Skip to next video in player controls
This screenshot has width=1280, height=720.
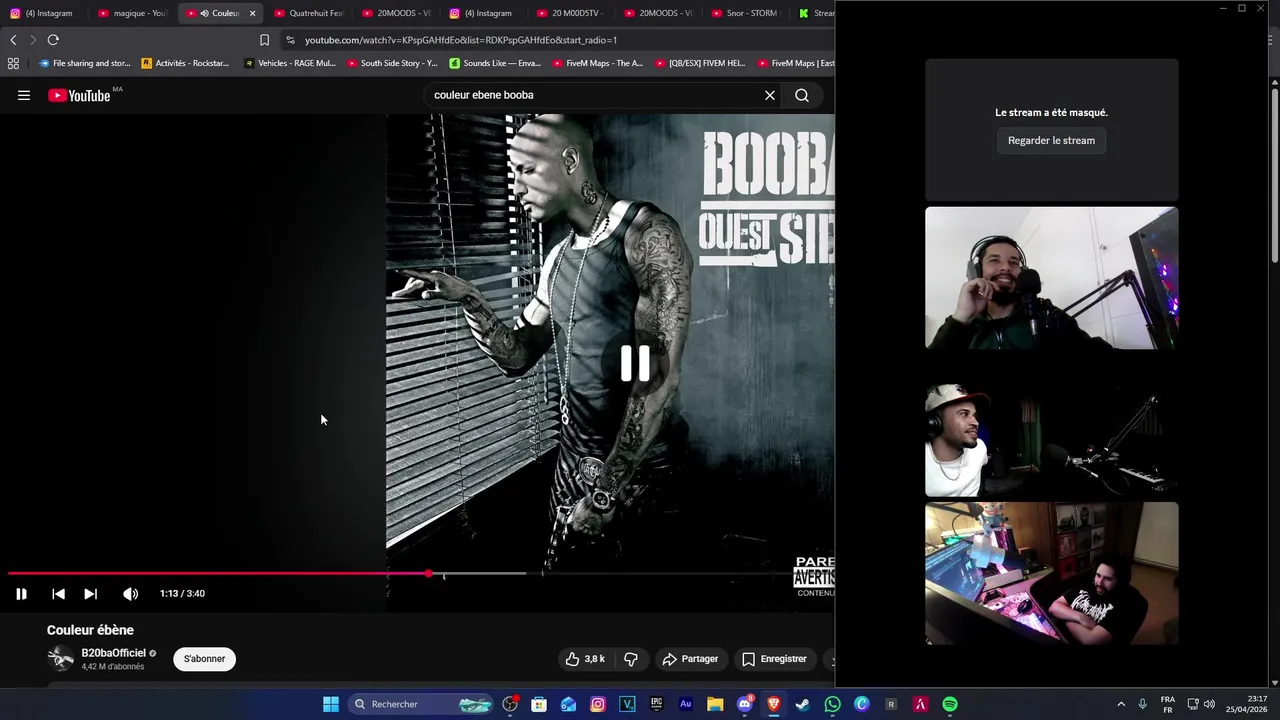coord(90,594)
